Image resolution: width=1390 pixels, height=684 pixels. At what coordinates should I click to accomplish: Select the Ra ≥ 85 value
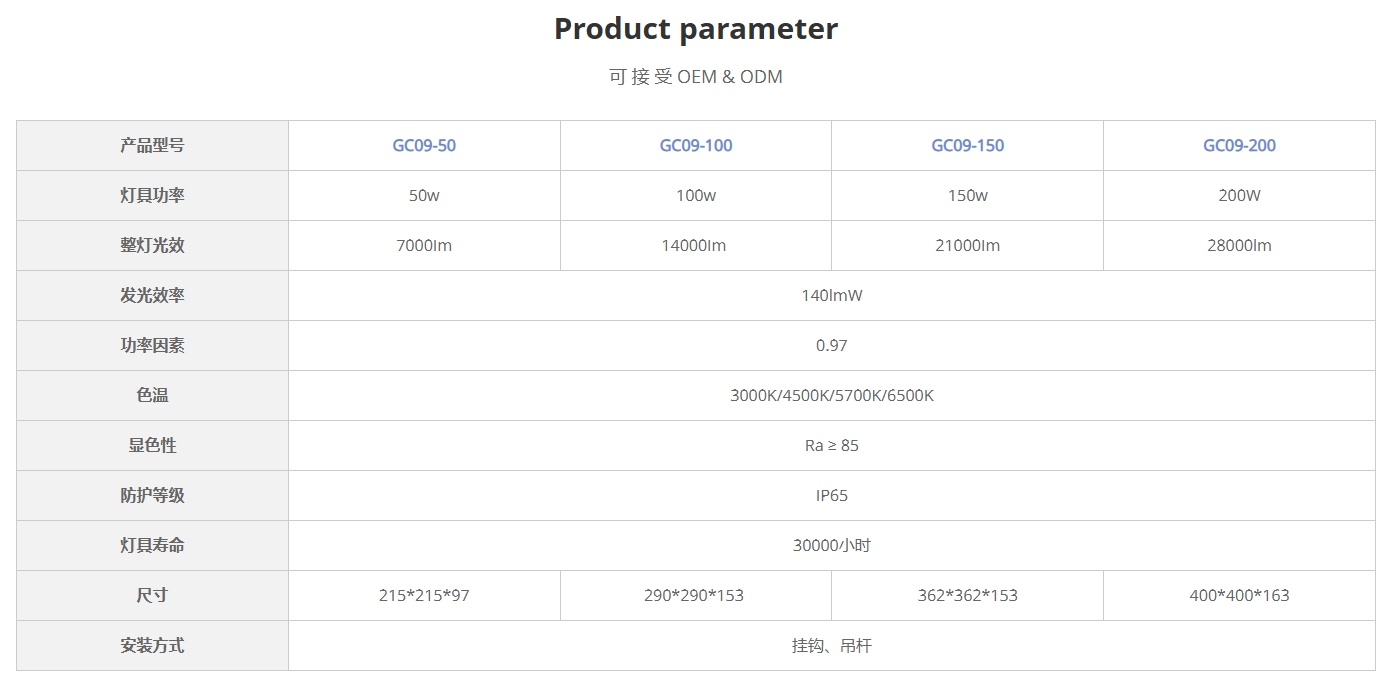tap(831, 445)
